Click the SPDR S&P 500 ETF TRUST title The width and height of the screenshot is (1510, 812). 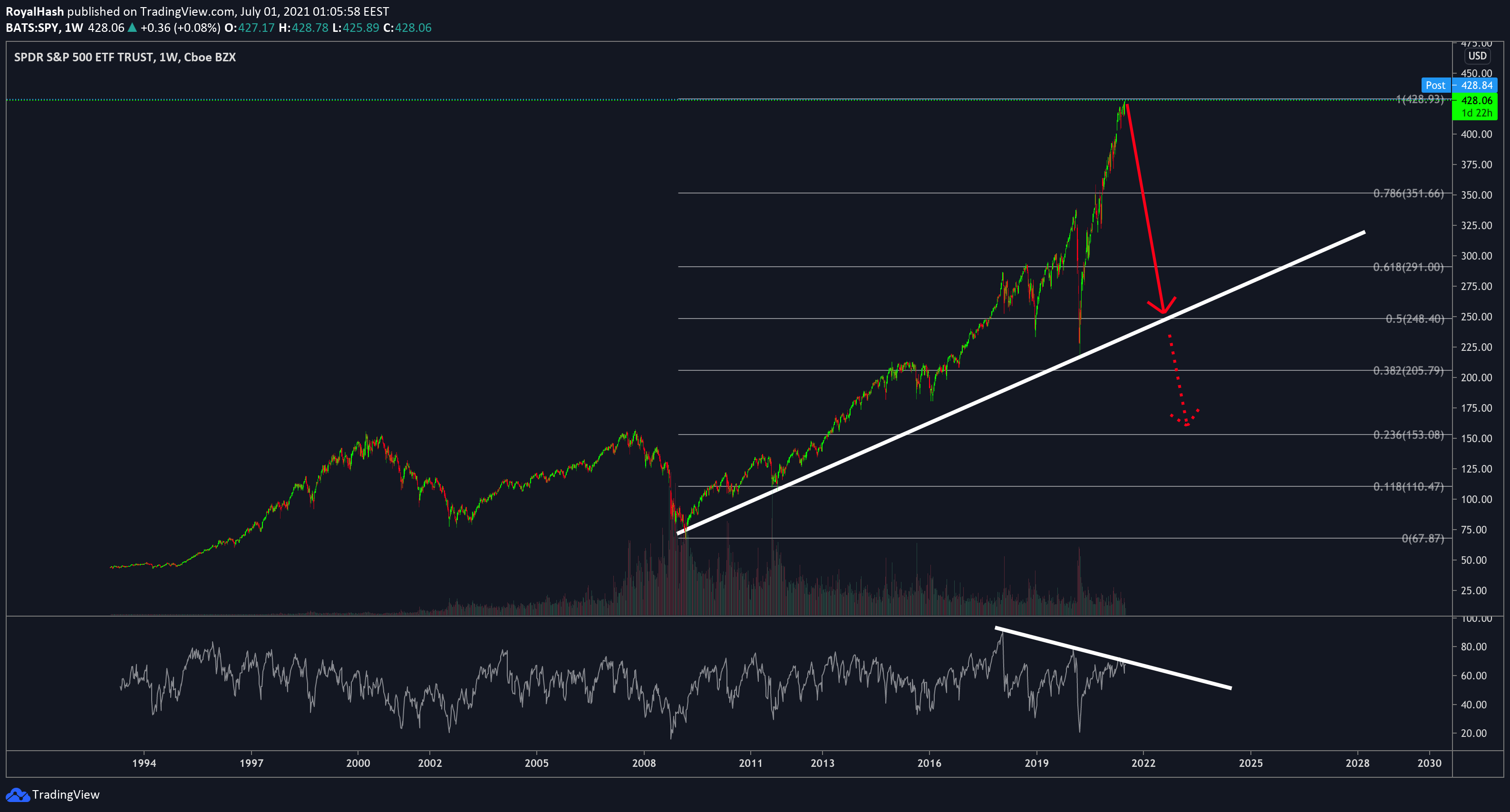pos(84,57)
